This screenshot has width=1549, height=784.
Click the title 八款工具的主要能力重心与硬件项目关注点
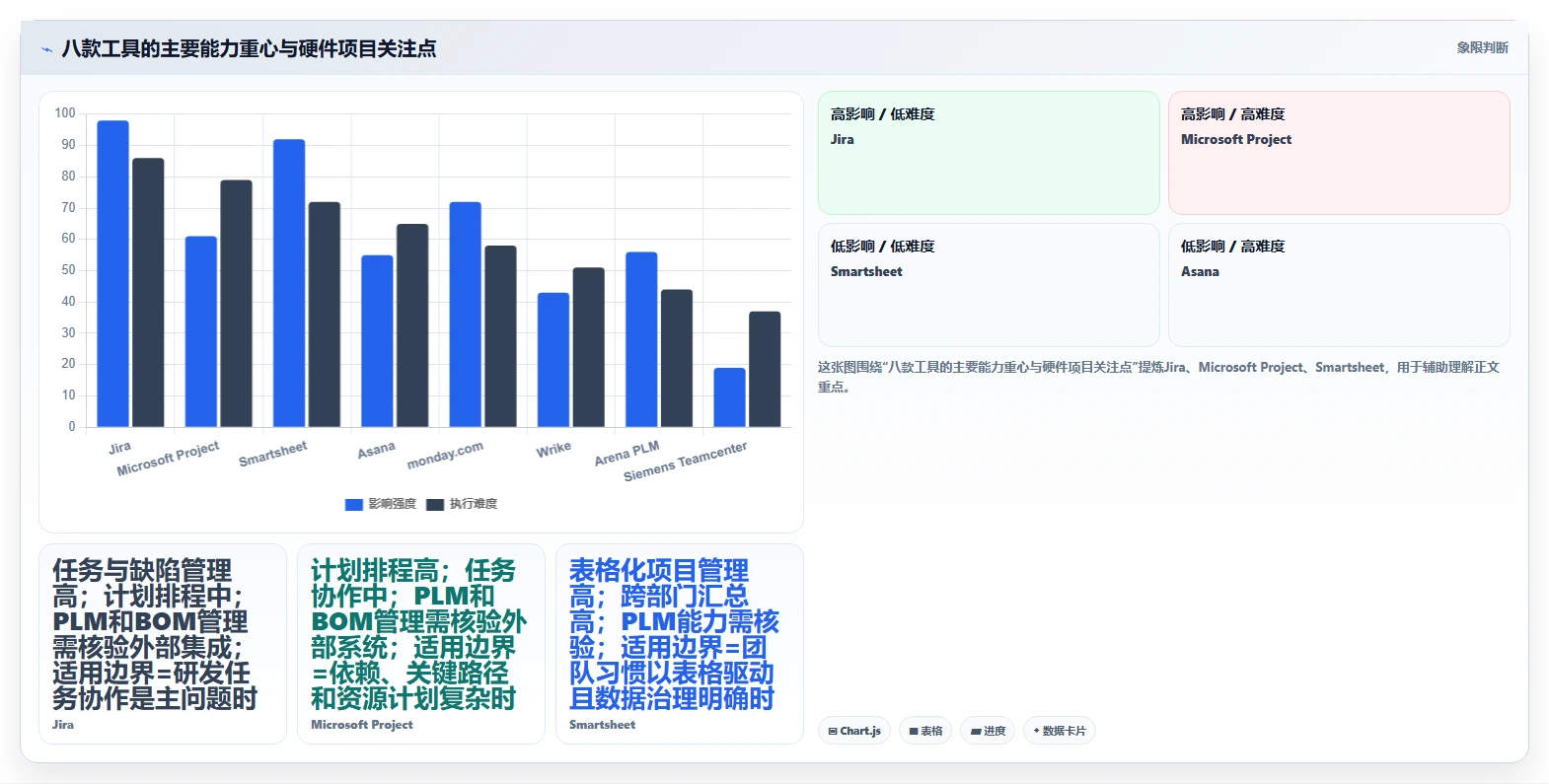[249, 48]
